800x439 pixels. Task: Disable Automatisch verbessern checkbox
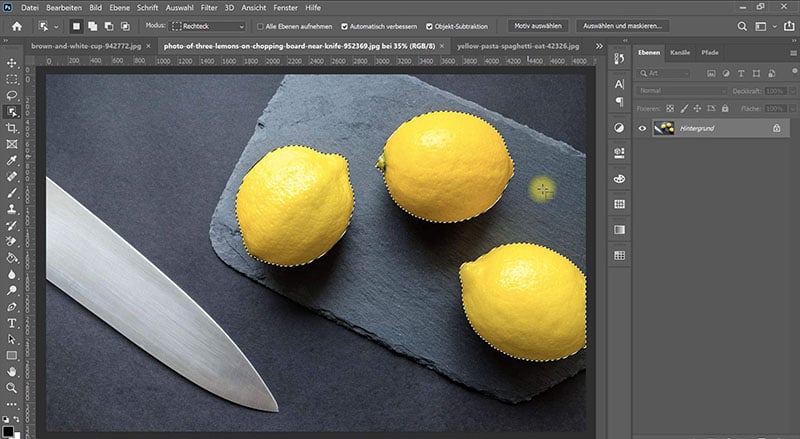(345, 27)
